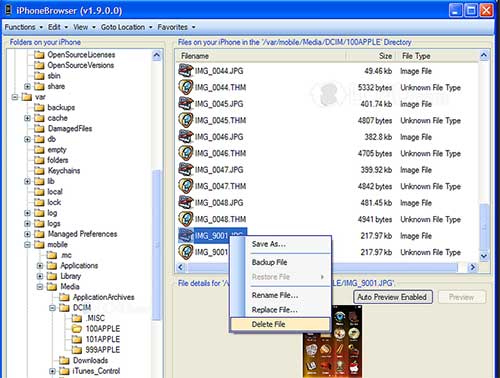500x378 pixels.
Task: Open the Functions menu
Action: tap(23, 27)
